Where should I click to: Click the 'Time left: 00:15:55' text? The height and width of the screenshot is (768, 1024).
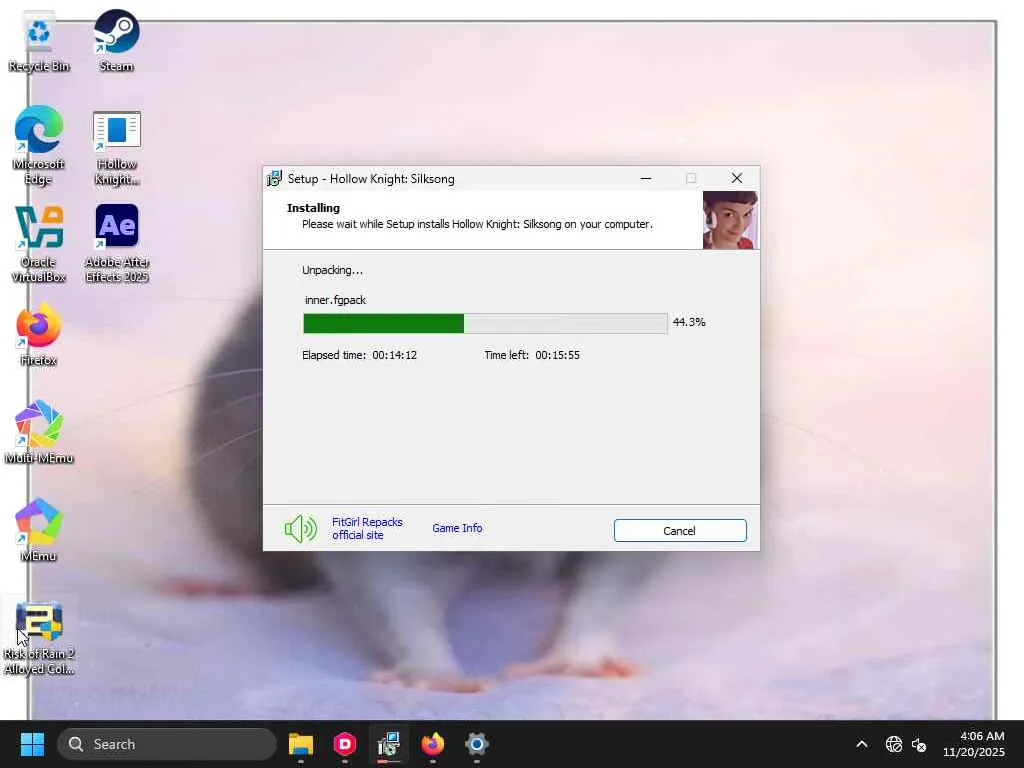pyautogui.click(x=532, y=355)
